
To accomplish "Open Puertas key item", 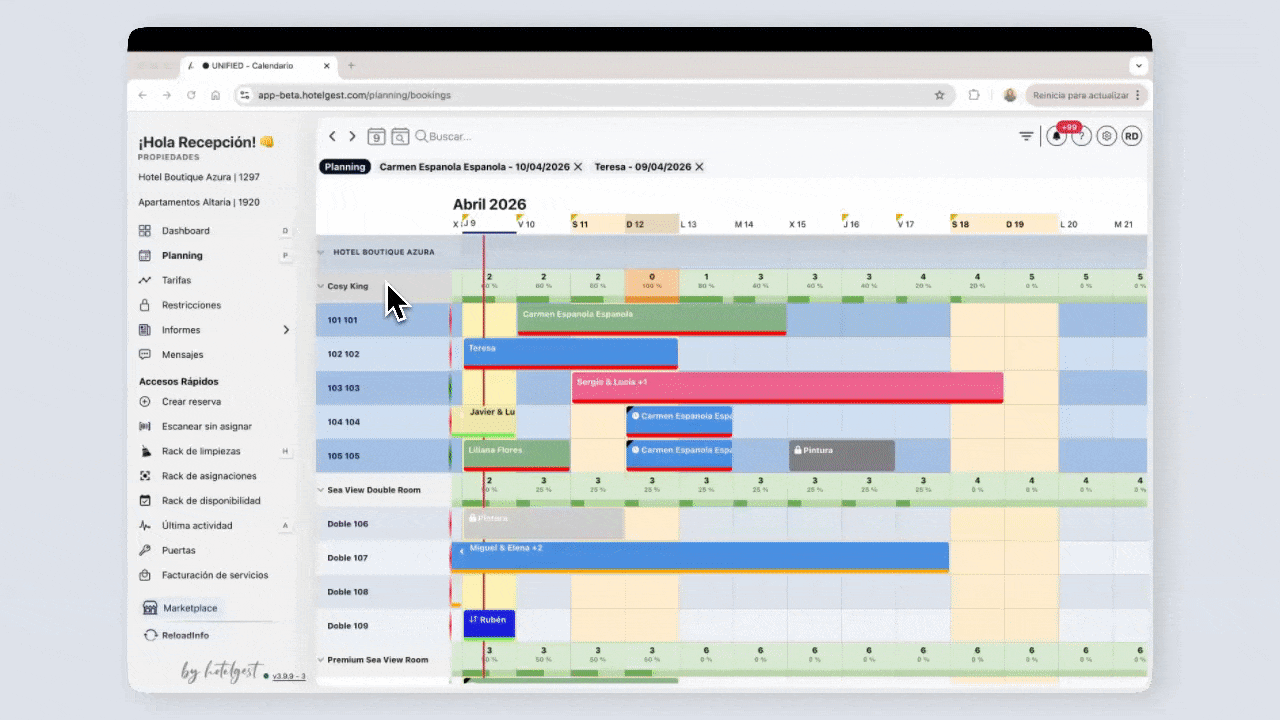I will coord(178,550).
